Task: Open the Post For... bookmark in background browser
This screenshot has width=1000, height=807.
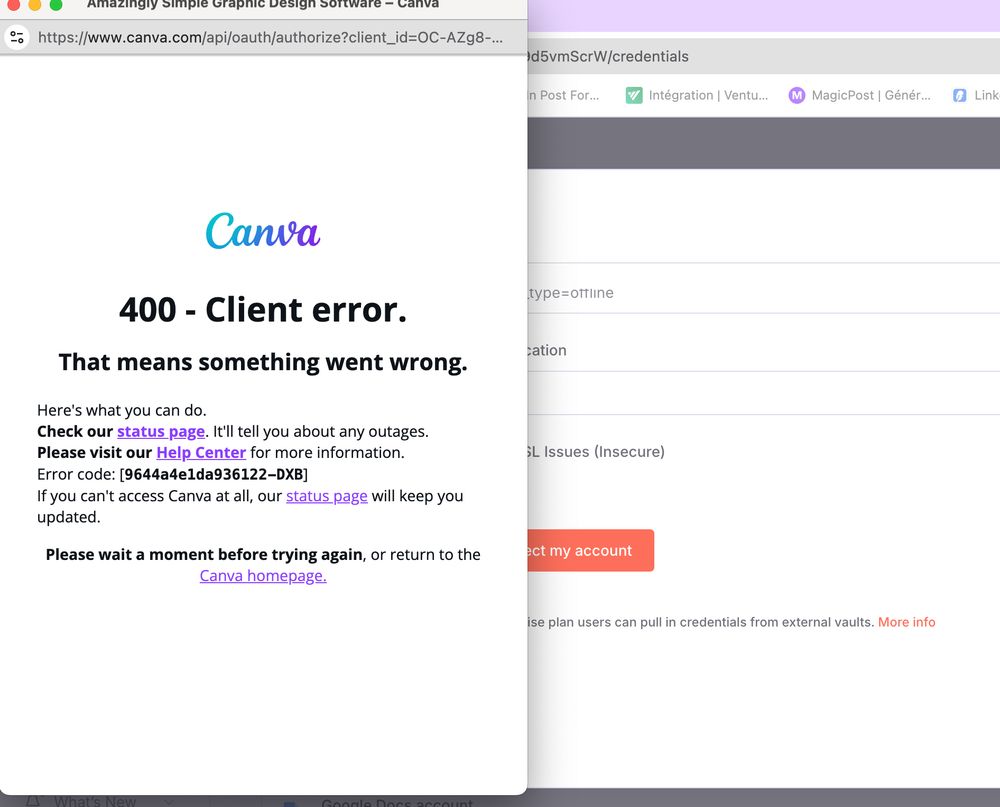Action: 564,96
